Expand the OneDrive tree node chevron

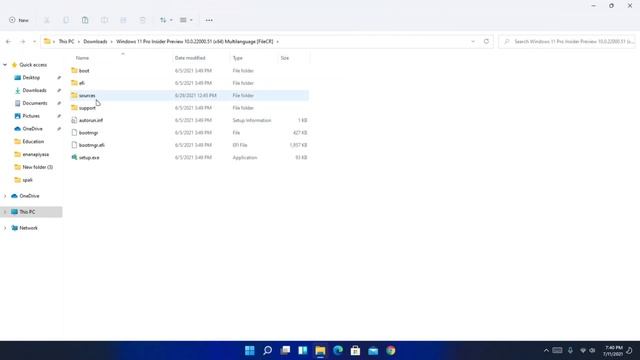[5, 196]
